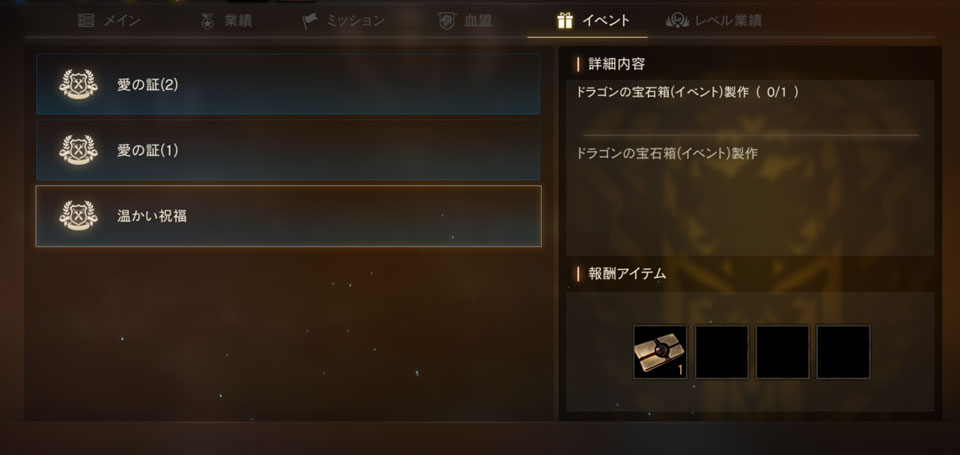Viewport: 960px width, 455px height.
Task: Click the shield icon beside 血盟
Action: [447, 21]
